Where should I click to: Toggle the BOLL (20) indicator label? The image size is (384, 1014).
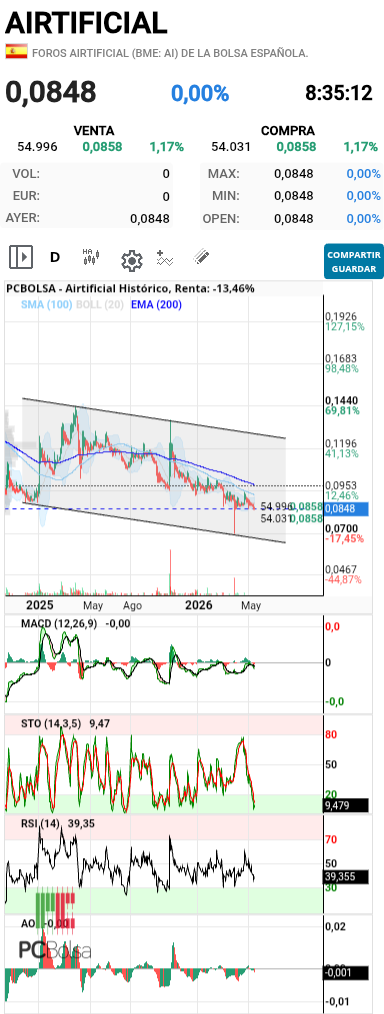coord(100,305)
